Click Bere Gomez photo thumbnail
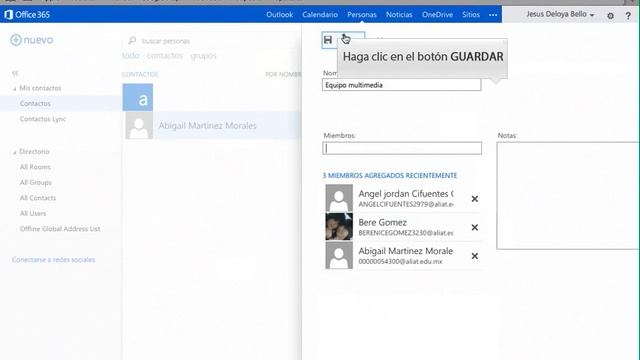This screenshot has height=360, width=640. pos(339,227)
